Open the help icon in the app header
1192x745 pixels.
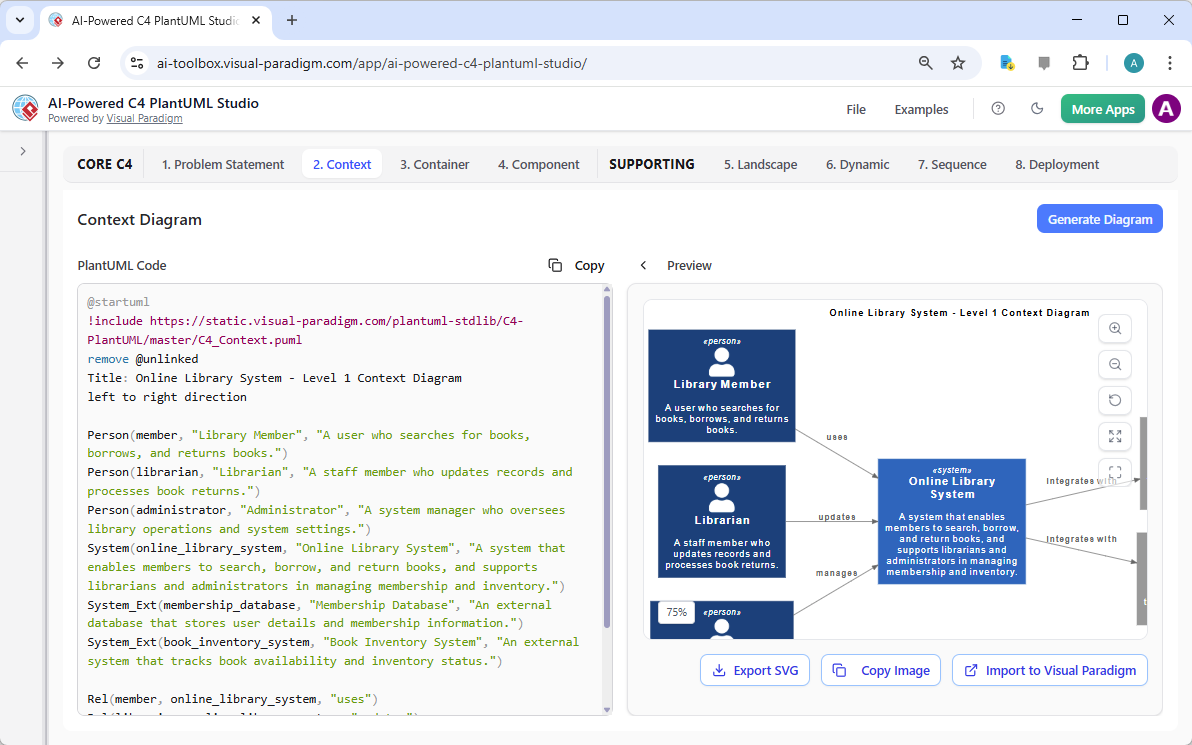997,109
